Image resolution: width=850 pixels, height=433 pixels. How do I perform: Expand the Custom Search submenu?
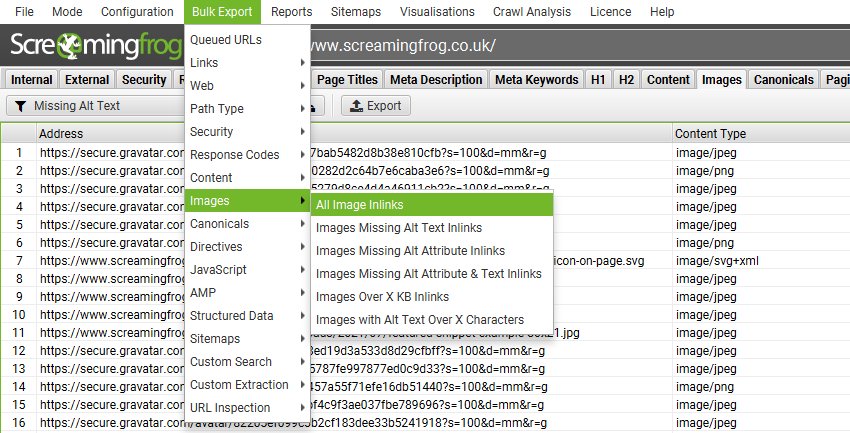point(247,362)
